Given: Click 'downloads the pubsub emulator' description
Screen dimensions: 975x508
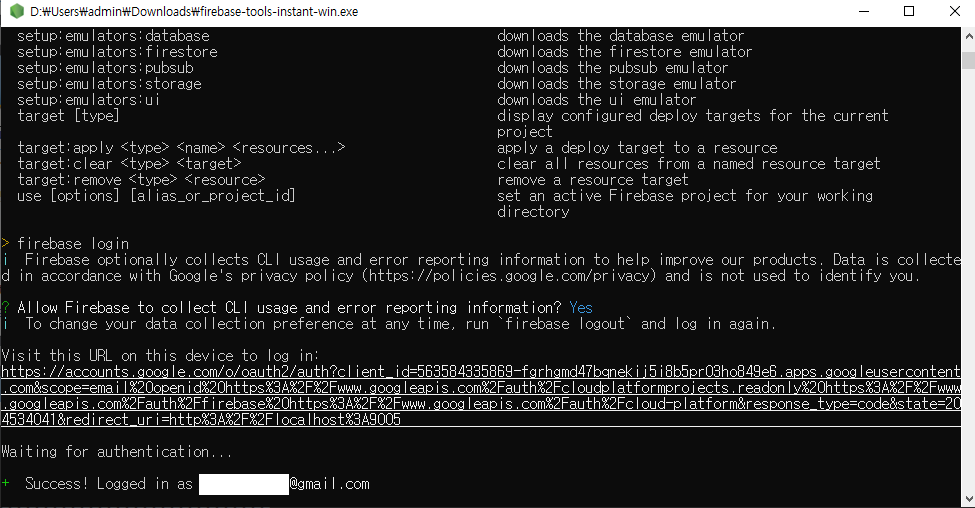Looking at the screenshot, I should pyautogui.click(x=612, y=68).
